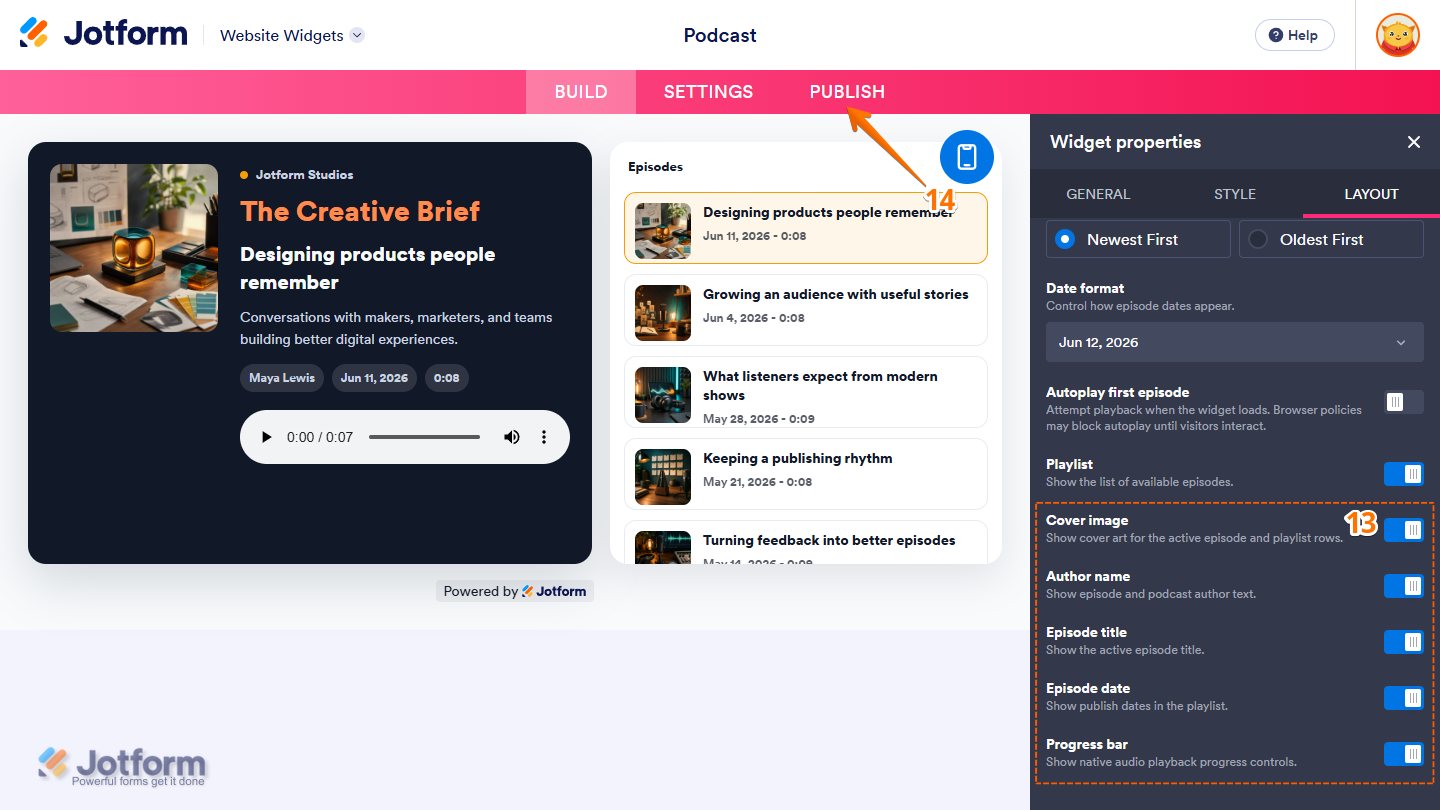Turn off the Playlist toggle

1403,474
